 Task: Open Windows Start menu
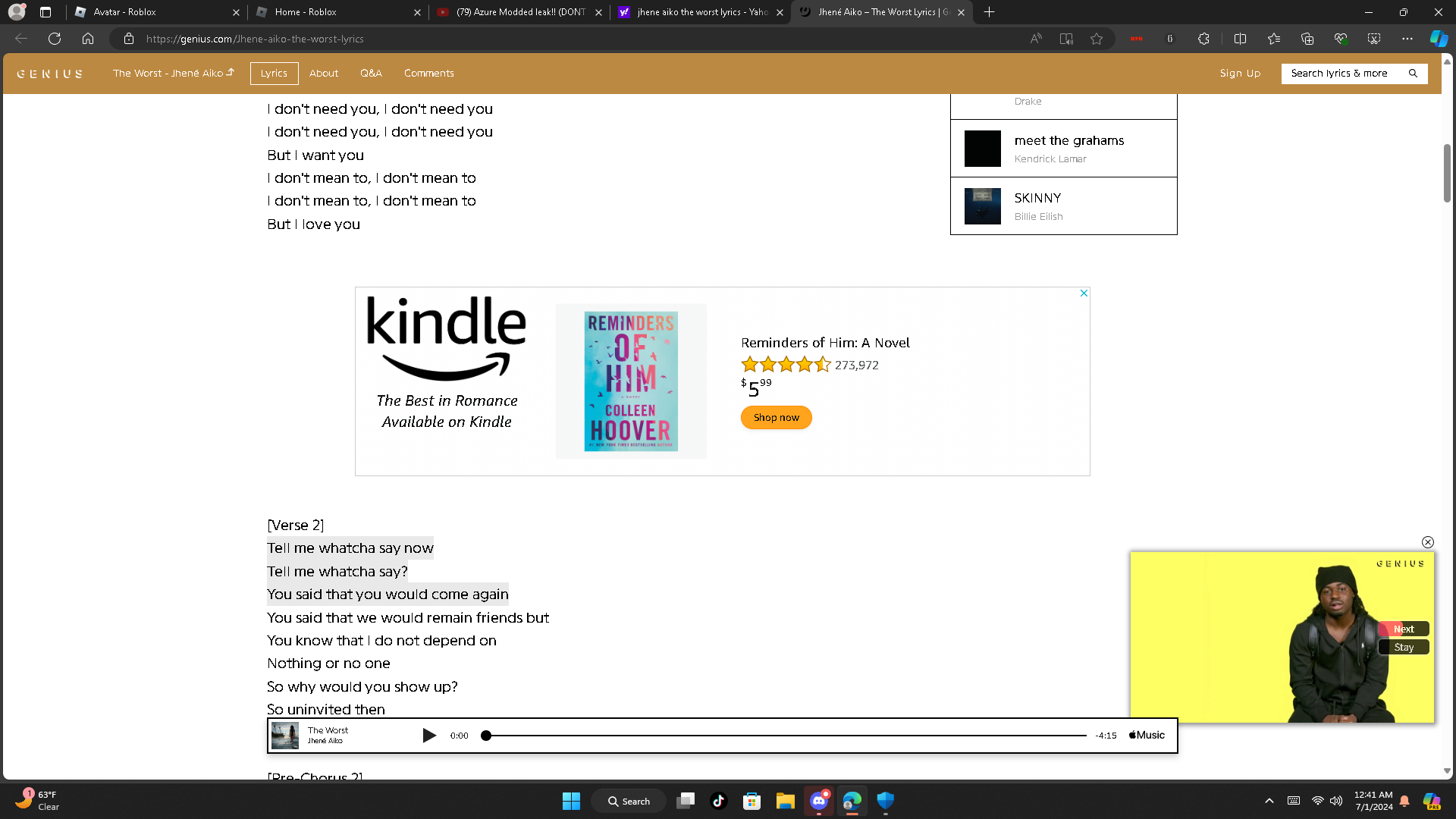571,801
